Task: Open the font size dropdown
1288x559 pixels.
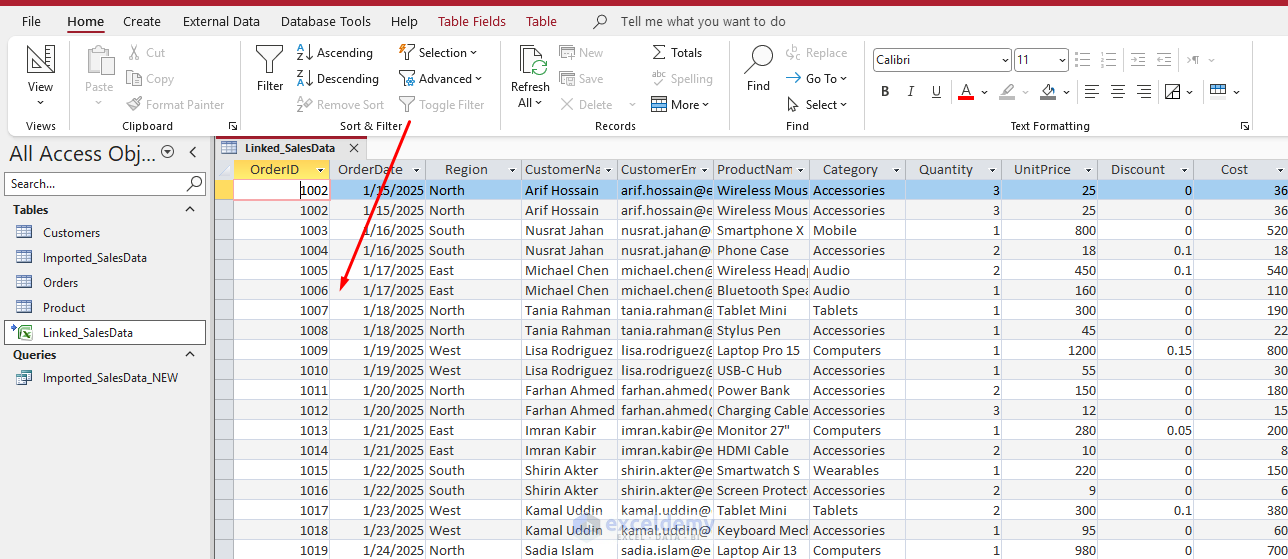Action: point(1061,61)
